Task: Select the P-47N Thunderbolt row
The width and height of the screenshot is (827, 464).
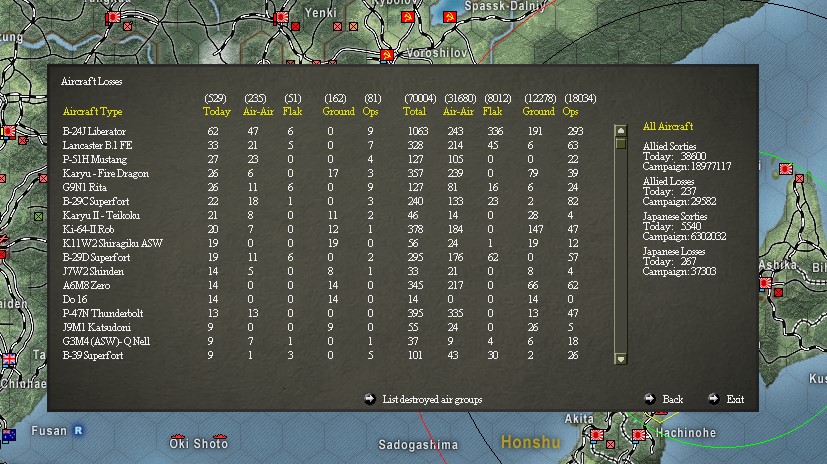Action: click(x=323, y=313)
